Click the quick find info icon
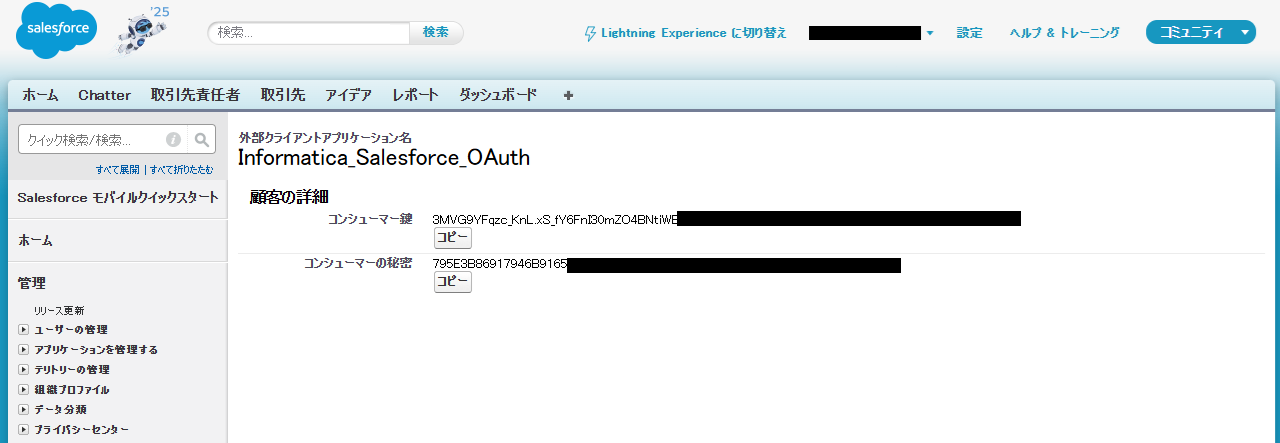 (173, 140)
